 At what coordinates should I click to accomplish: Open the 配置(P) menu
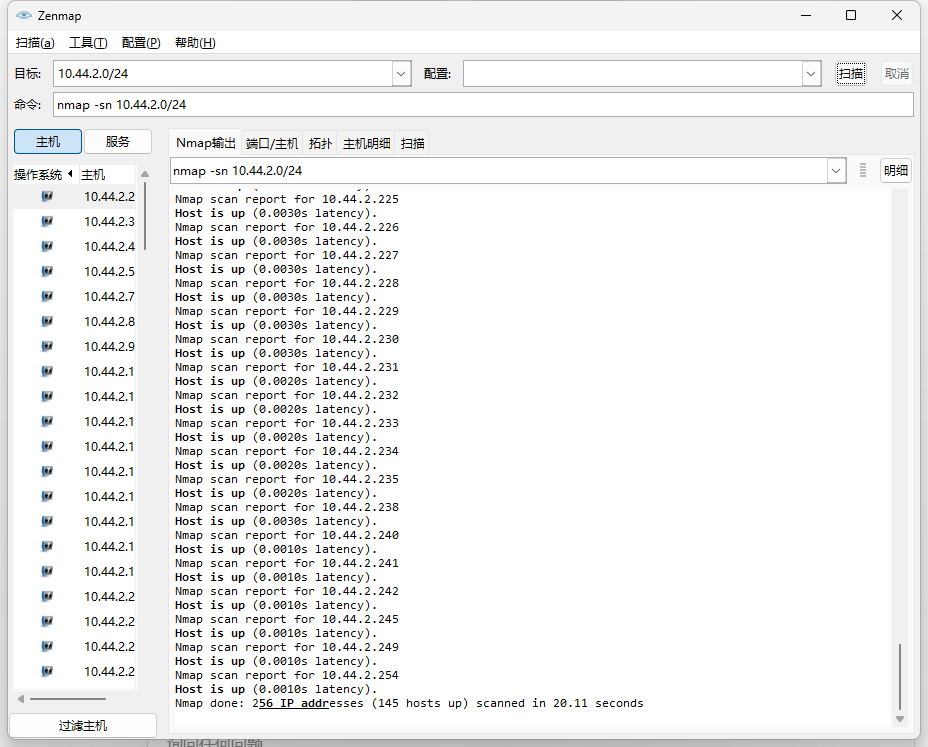pyautogui.click(x=141, y=43)
